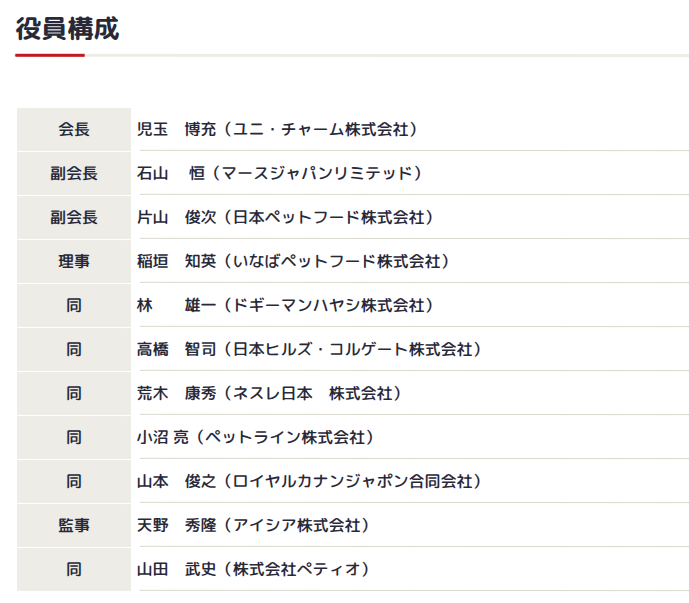Select 山本 俊之 (ロイヤルカナンジャポン合同会社) text
689x603 pixels.
click(309, 481)
